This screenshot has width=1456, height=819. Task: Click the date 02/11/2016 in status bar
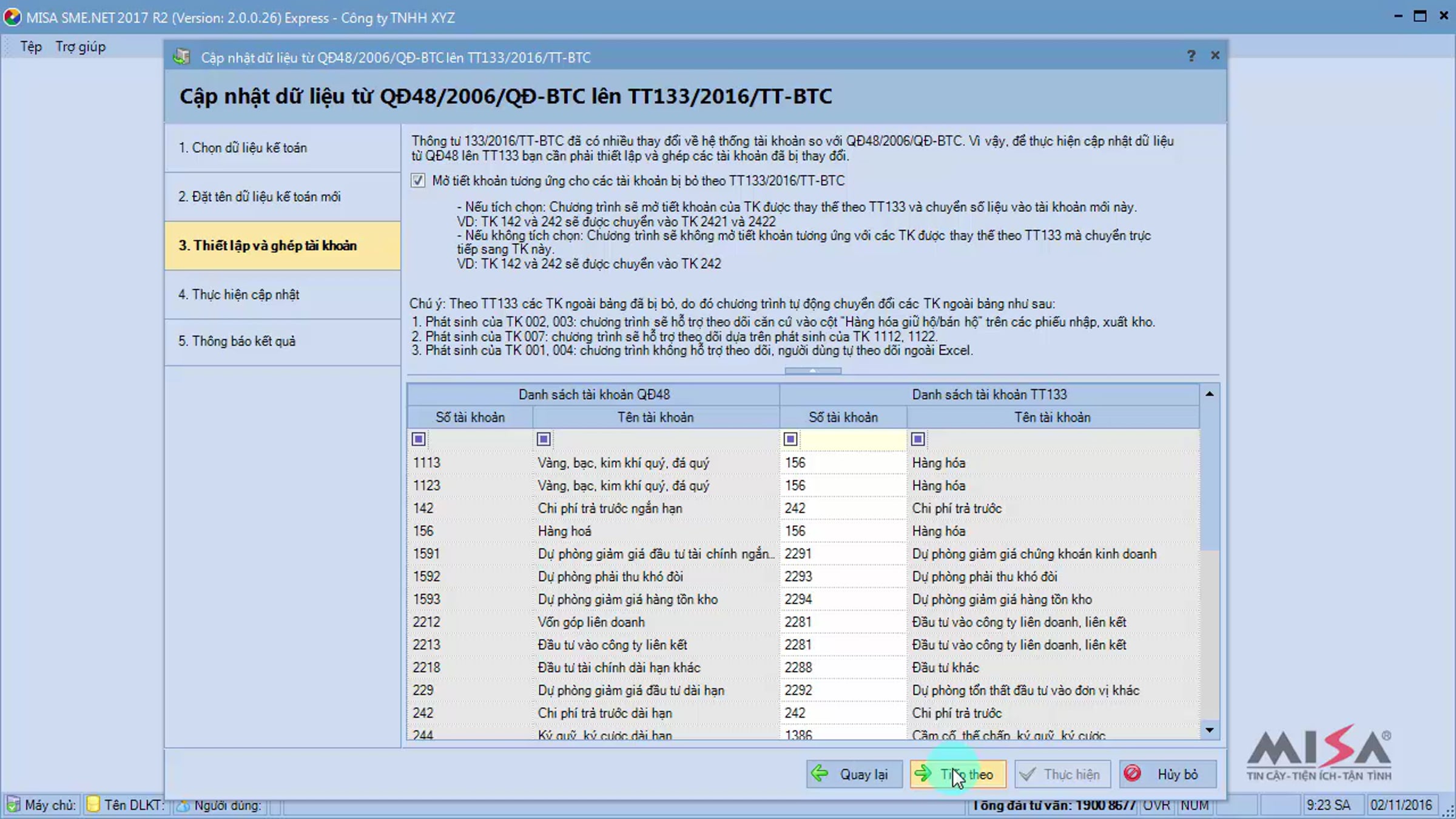1401,805
